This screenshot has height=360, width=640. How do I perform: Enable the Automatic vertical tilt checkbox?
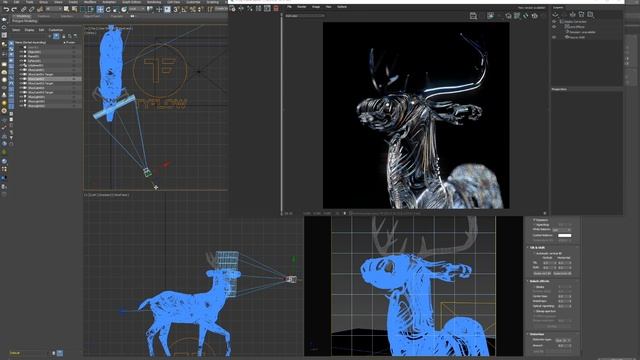(533, 253)
